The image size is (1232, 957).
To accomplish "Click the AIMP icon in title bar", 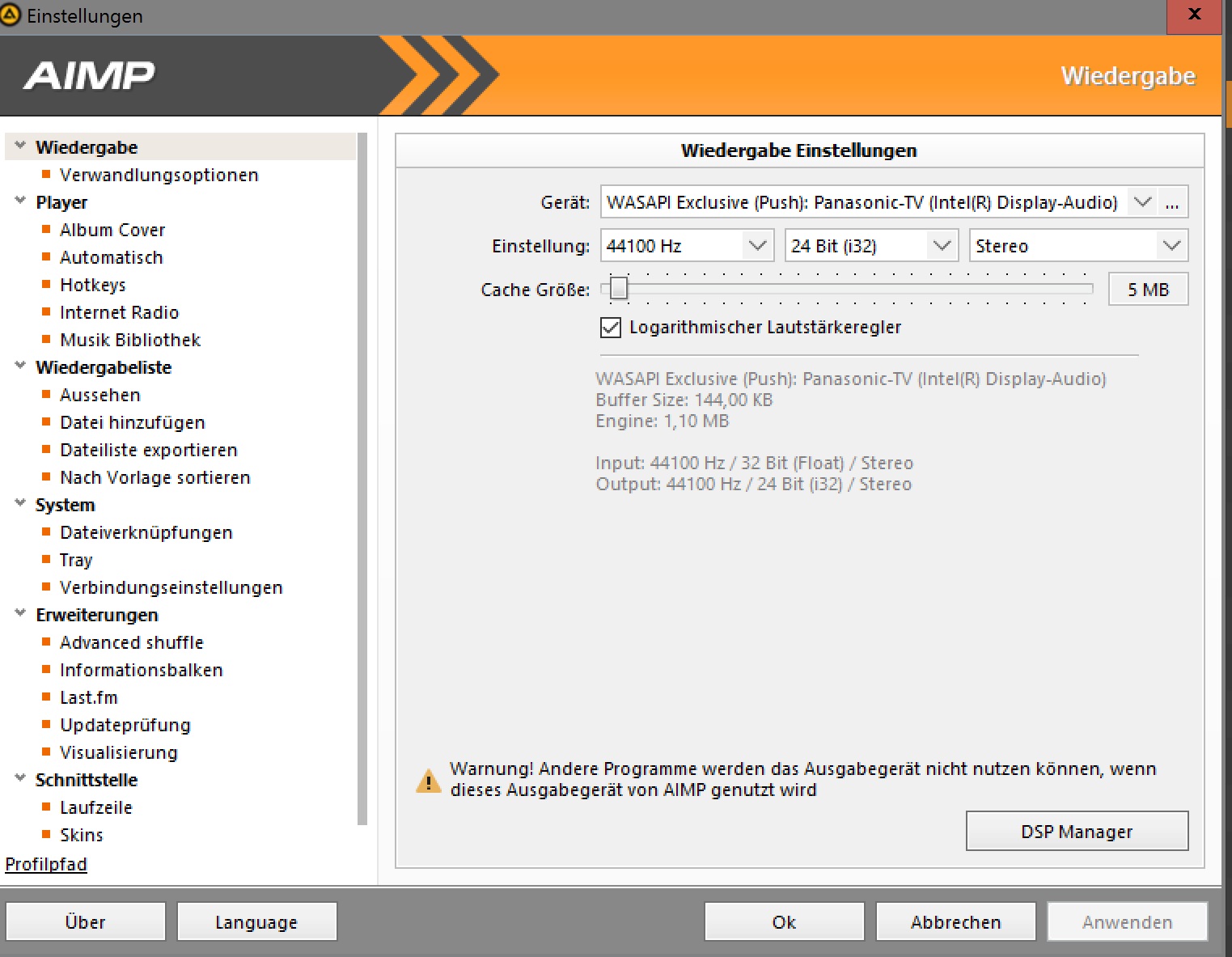I will pyautogui.click(x=11, y=15).
